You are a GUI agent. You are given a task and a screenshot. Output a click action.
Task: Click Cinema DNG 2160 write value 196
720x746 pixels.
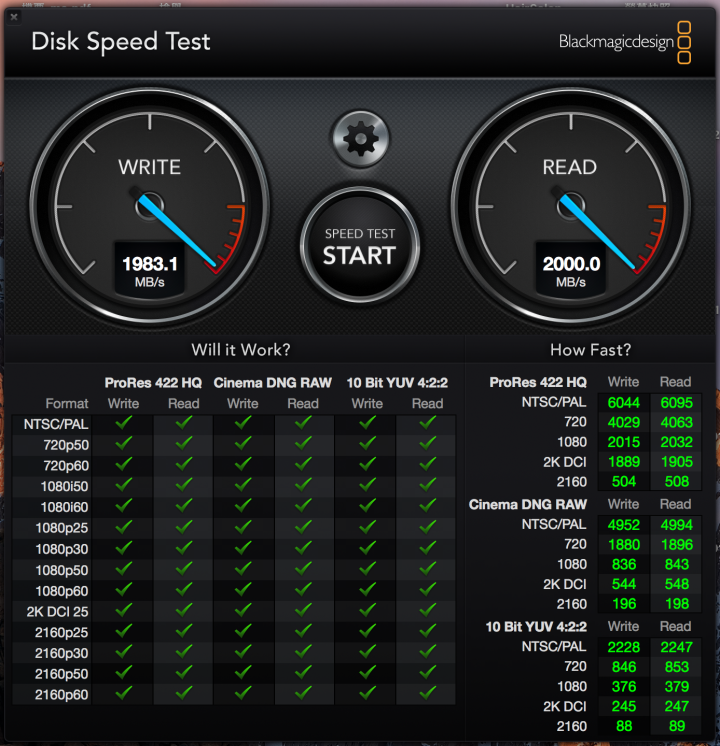[623, 604]
